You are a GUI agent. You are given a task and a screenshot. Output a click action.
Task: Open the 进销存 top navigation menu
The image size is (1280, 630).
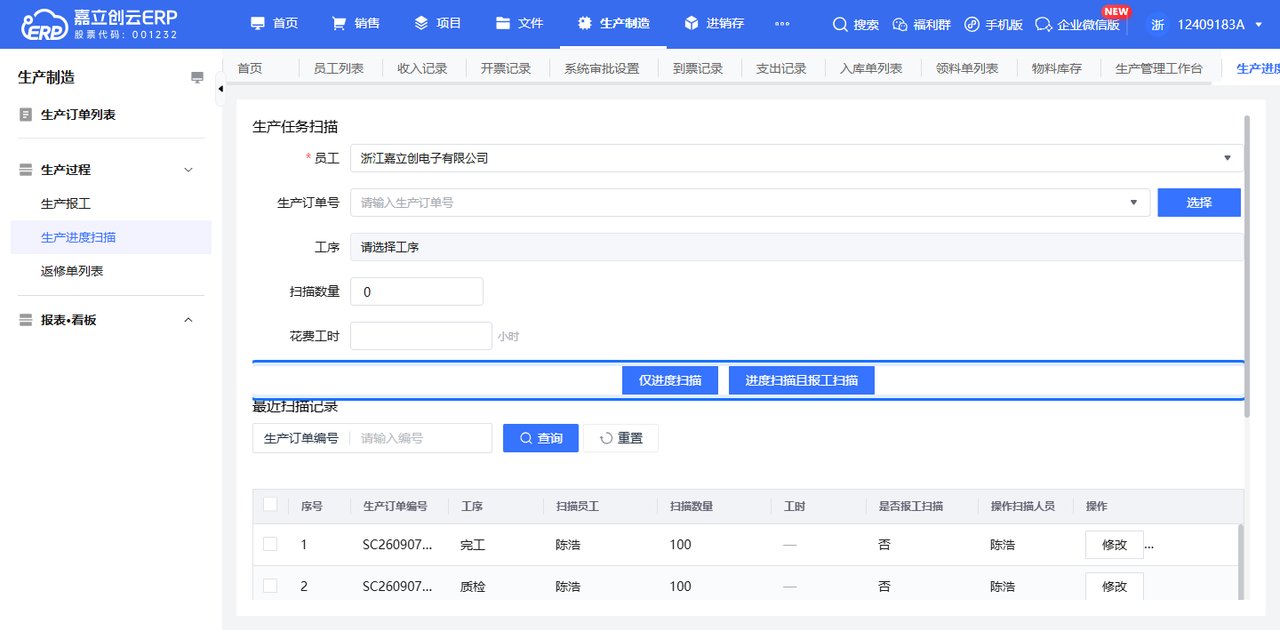714,24
